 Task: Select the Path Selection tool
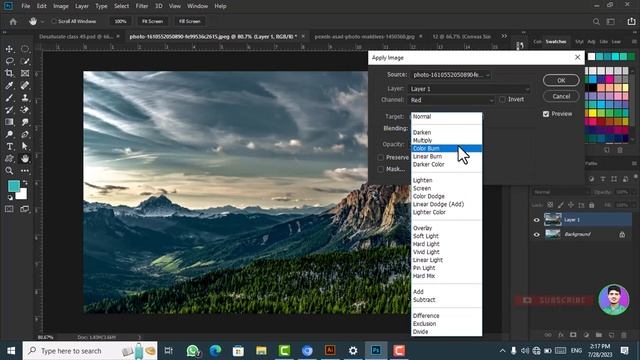tap(25, 146)
